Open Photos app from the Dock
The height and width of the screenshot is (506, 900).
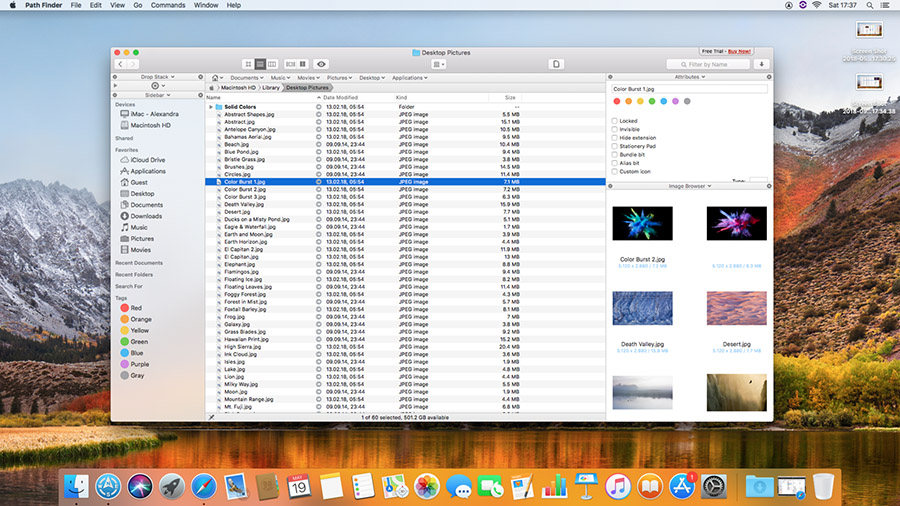(x=426, y=486)
